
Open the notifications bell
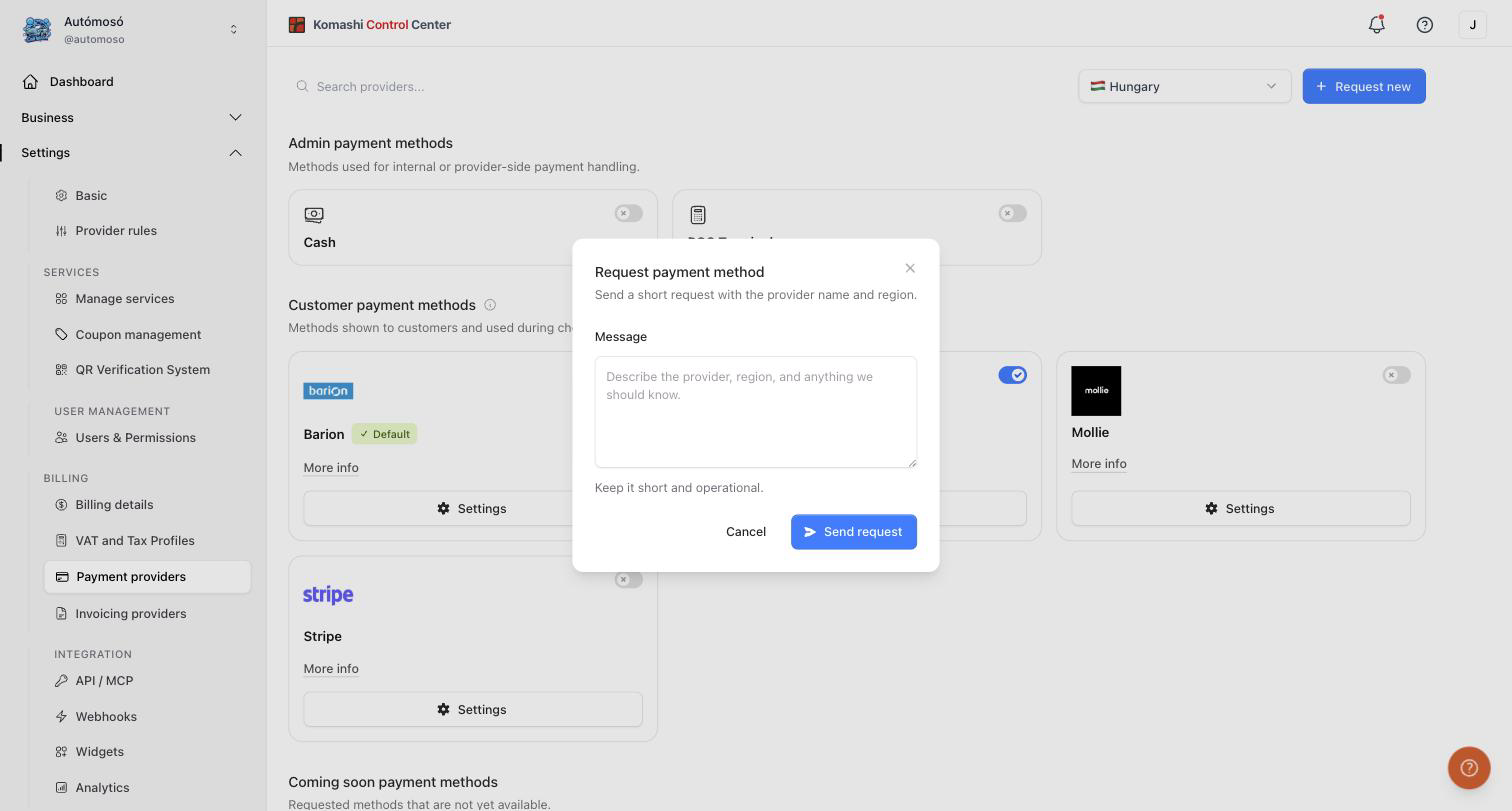click(1377, 25)
